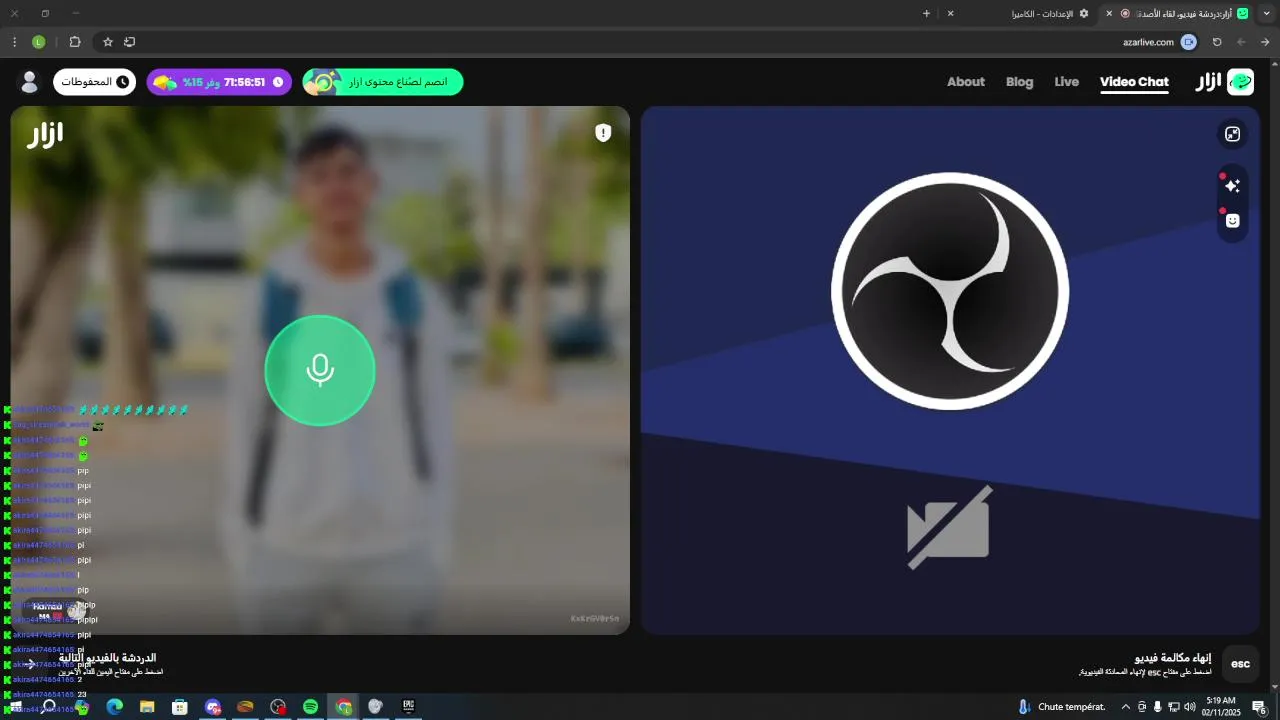Select the Video Chat tab
Viewport: 1280px width, 720px height.
tap(1134, 82)
